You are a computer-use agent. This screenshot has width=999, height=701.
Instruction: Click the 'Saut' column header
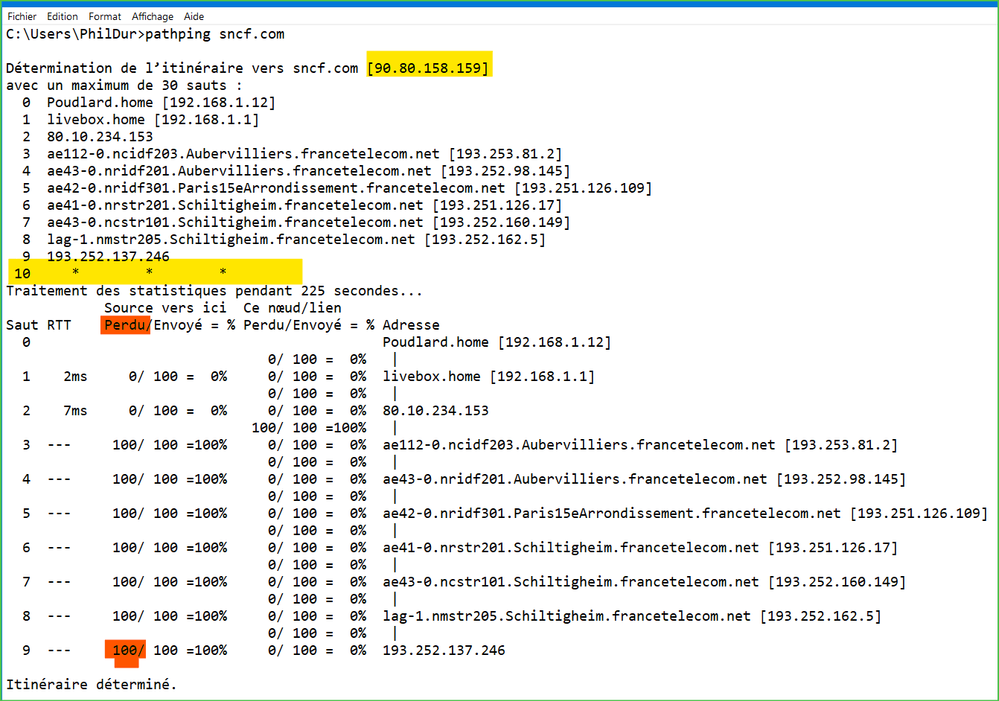point(22,326)
